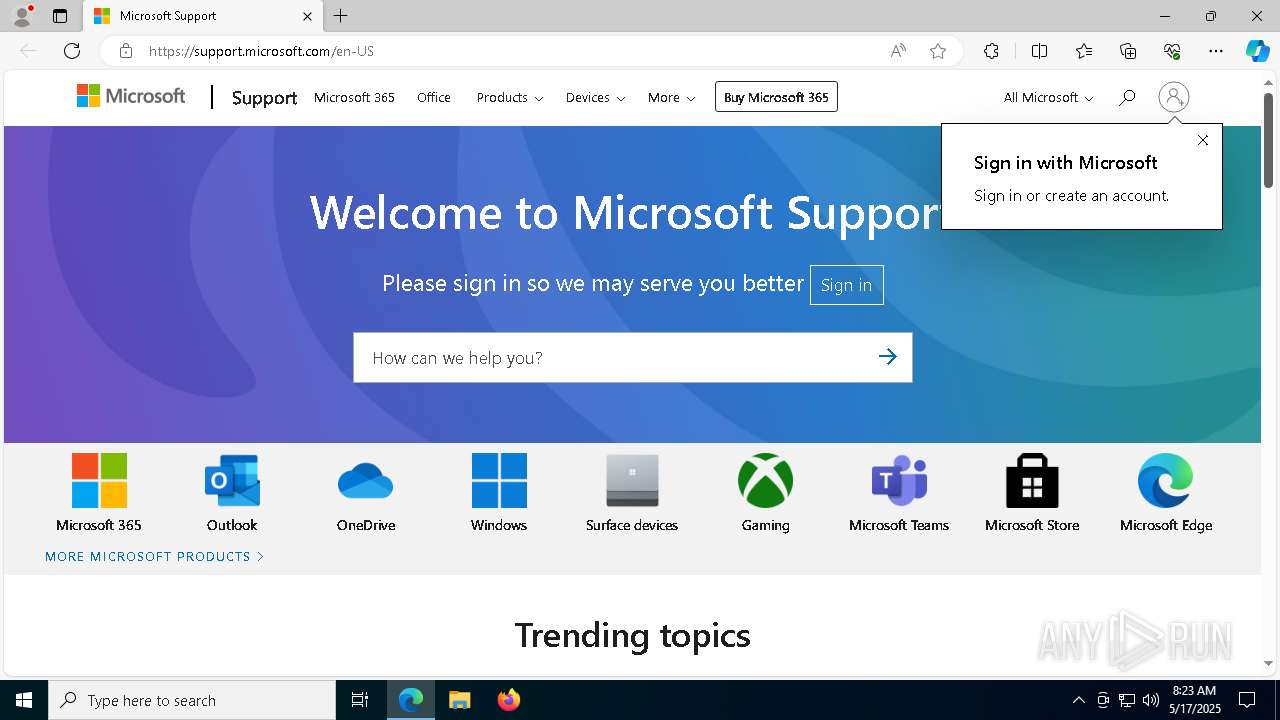Open Read aloud in address bar
The height and width of the screenshot is (720, 1280).
[x=898, y=51]
